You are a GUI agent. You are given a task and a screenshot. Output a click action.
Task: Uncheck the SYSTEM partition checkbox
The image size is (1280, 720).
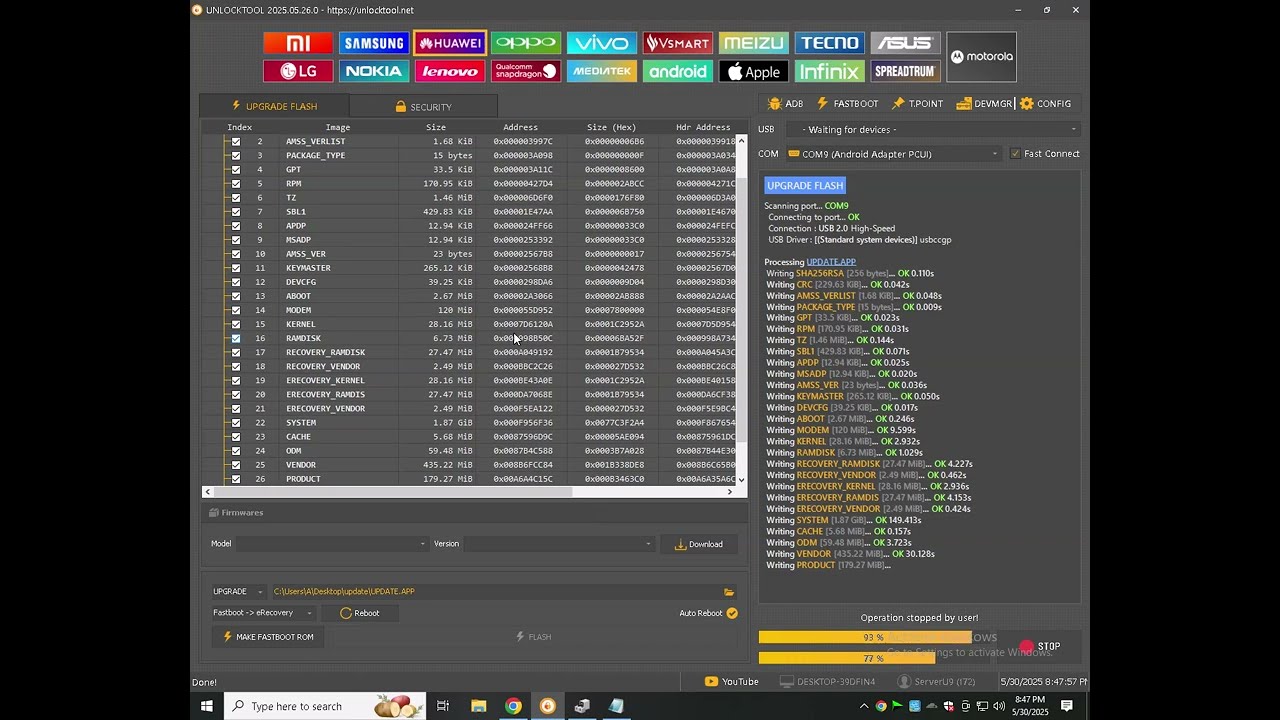236,423
